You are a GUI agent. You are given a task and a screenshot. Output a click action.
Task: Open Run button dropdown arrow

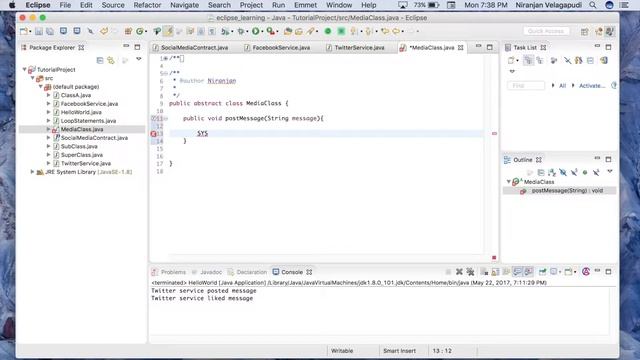pos(262,31)
